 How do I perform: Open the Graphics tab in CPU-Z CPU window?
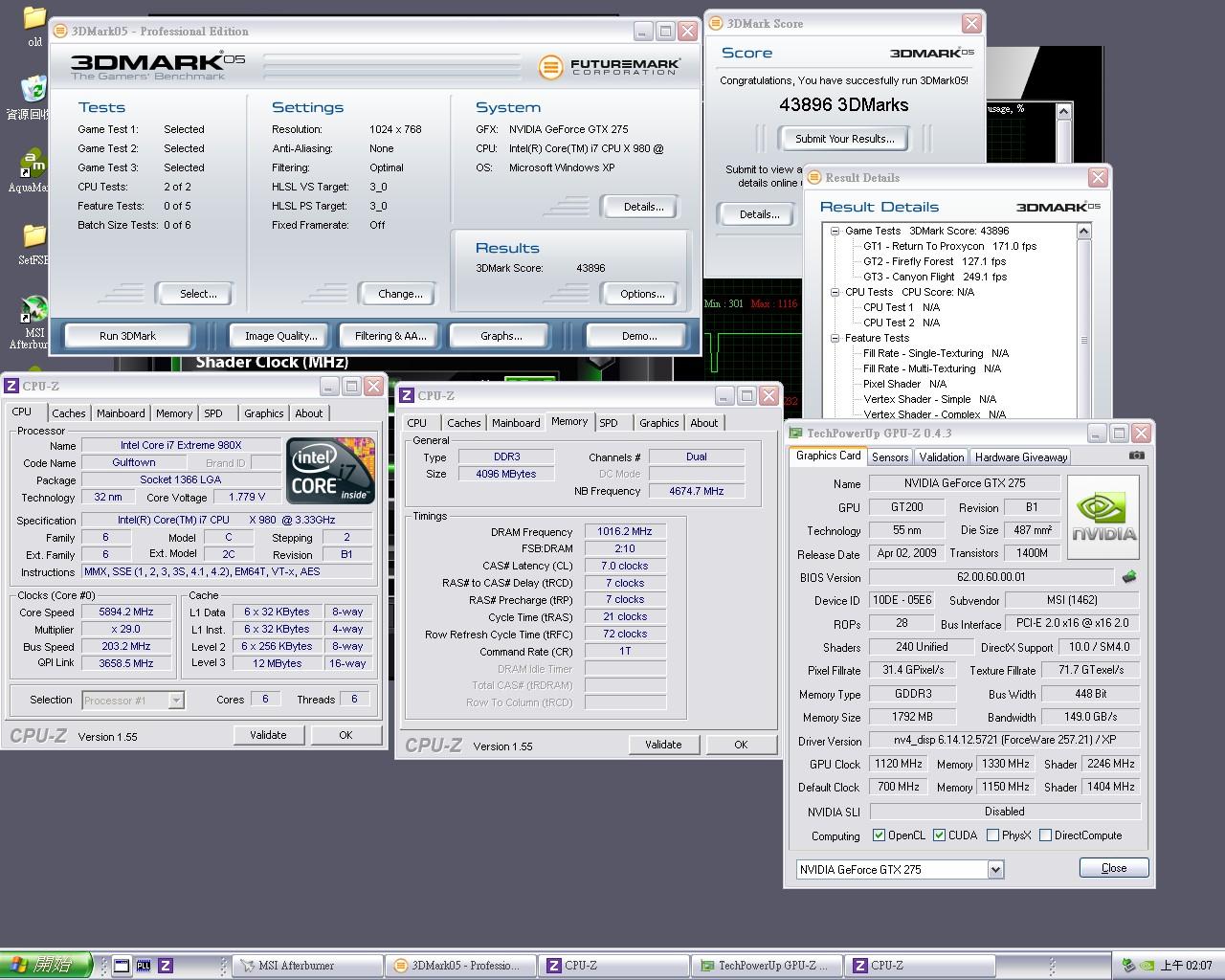coord(263,413)
